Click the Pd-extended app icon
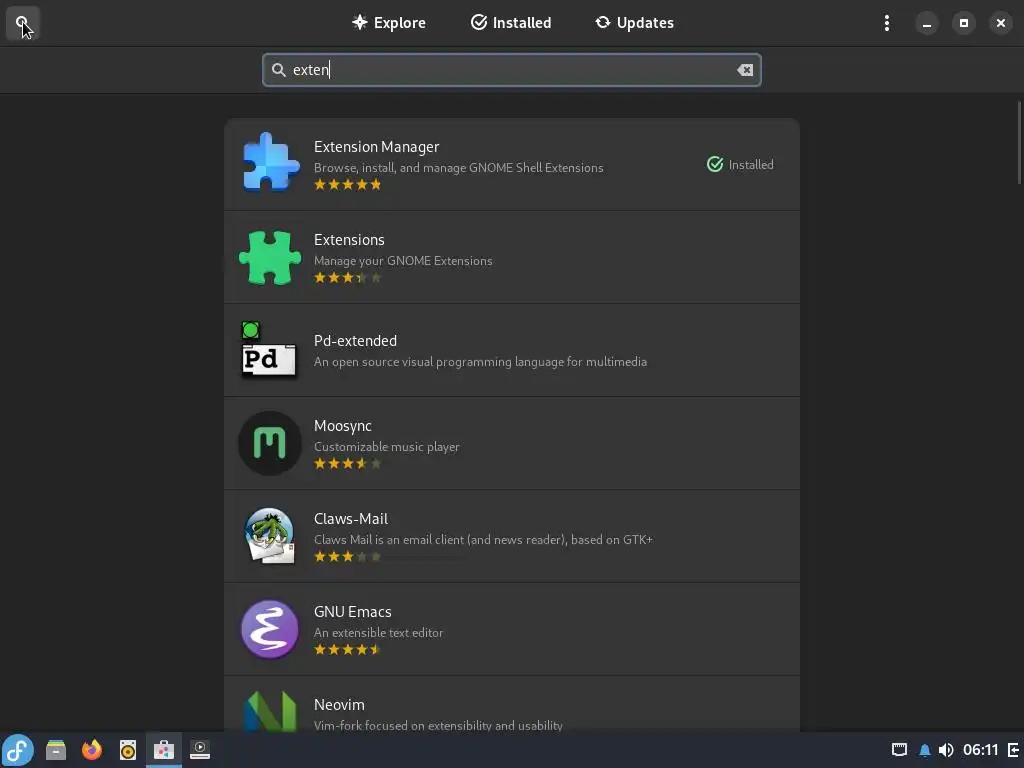This screenshot has width=1024, height=768. pos(268,350)
